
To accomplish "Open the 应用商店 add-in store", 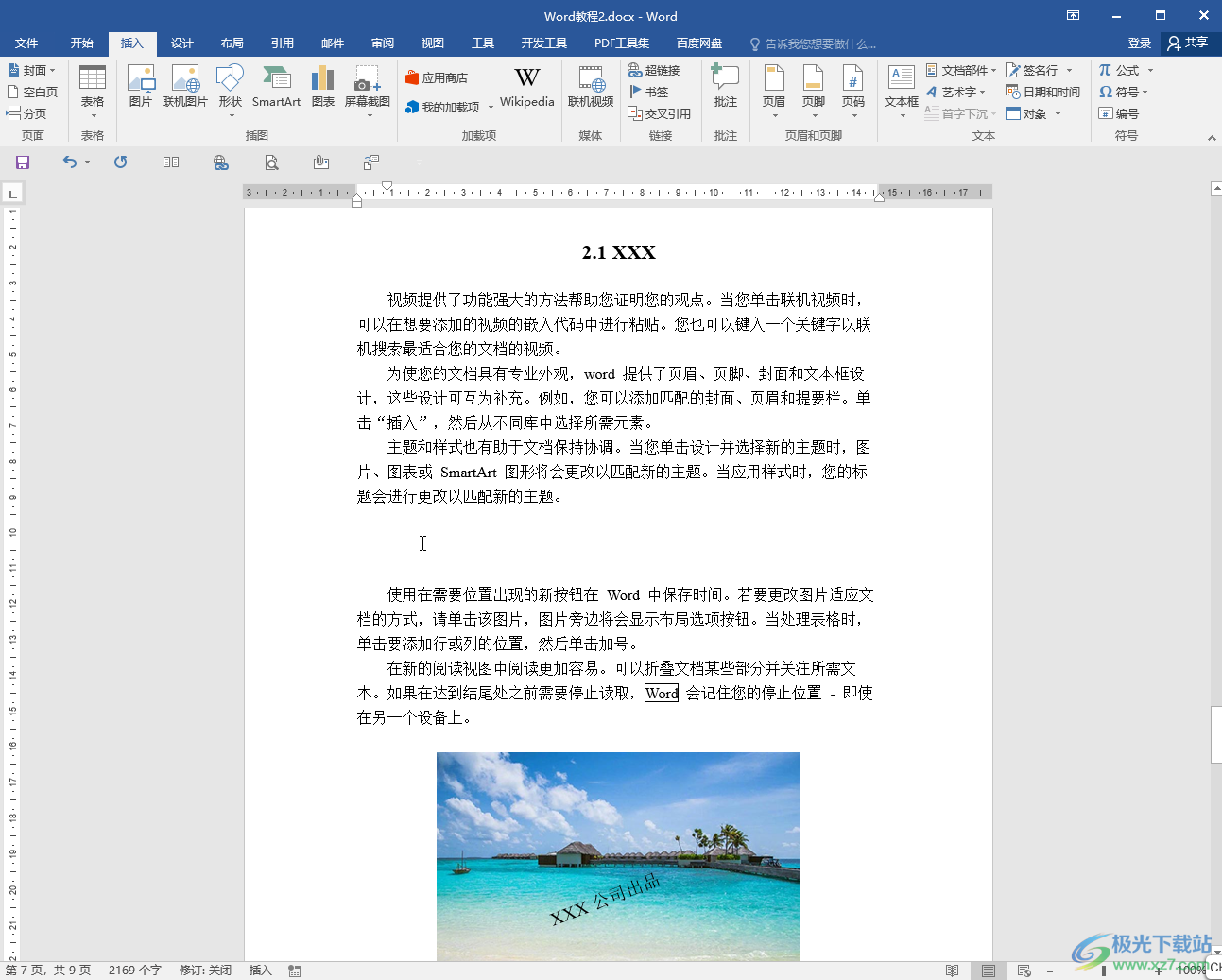I will pos(437,77).
